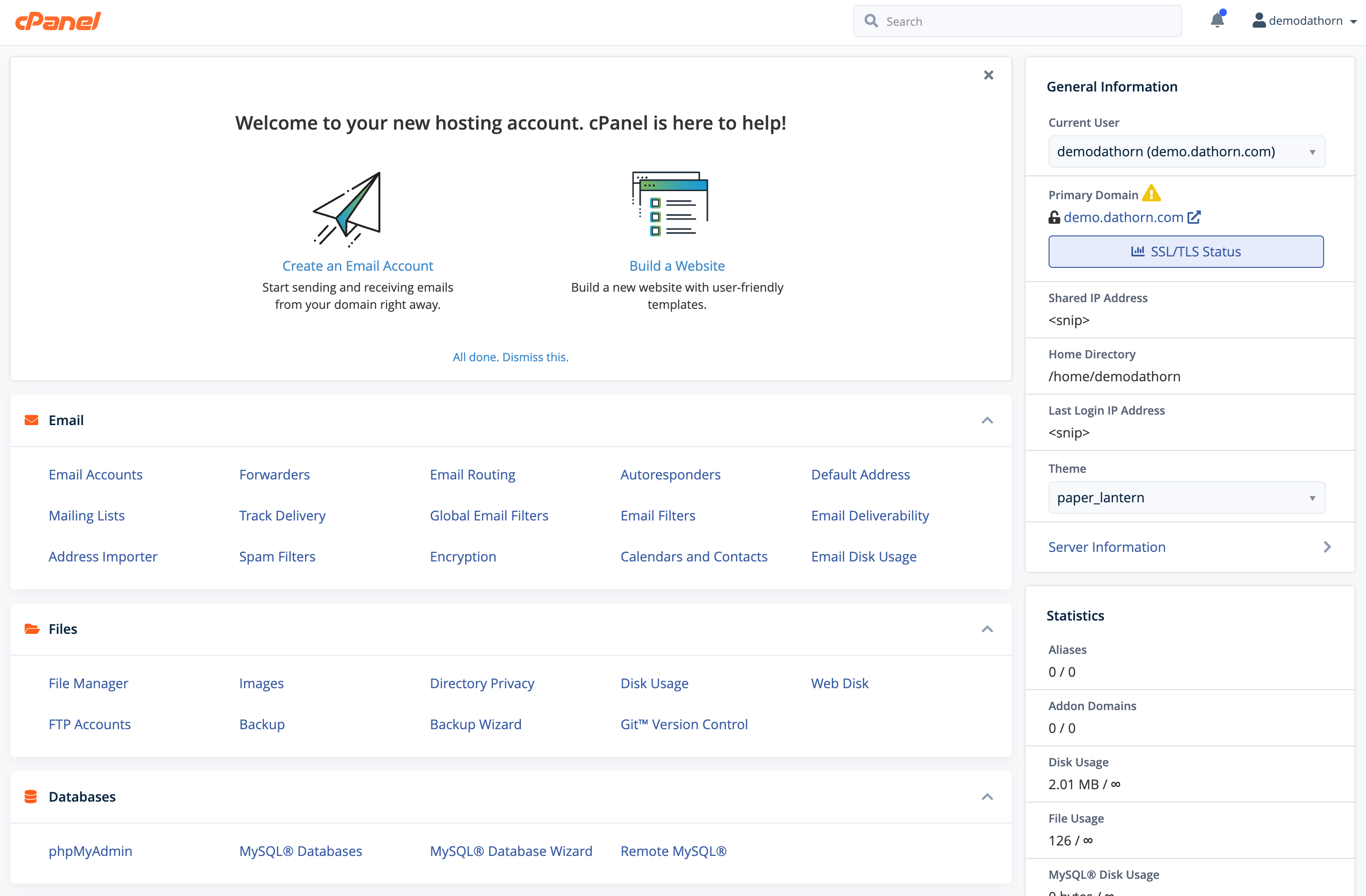Open Email Deliverability

click(x=869, y=515)
